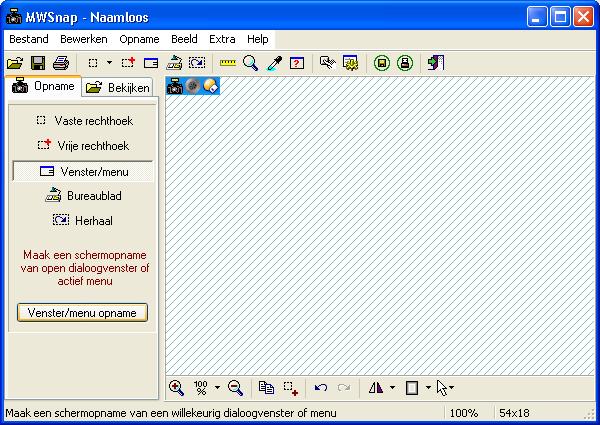Screen dimensions: 600x425
Task: Open the 100% zoom level dropdown
Action: [x=217, y=387]
